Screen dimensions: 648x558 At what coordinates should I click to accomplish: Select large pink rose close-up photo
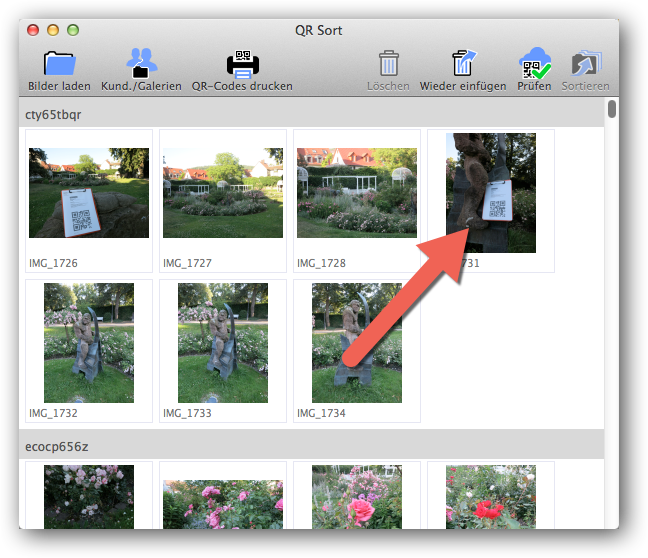coord(357,497)
